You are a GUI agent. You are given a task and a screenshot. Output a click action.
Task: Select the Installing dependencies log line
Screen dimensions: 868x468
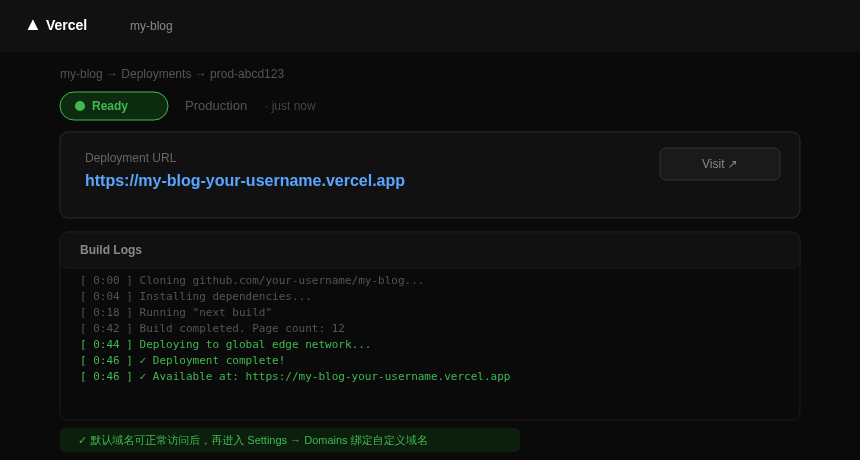196,297
